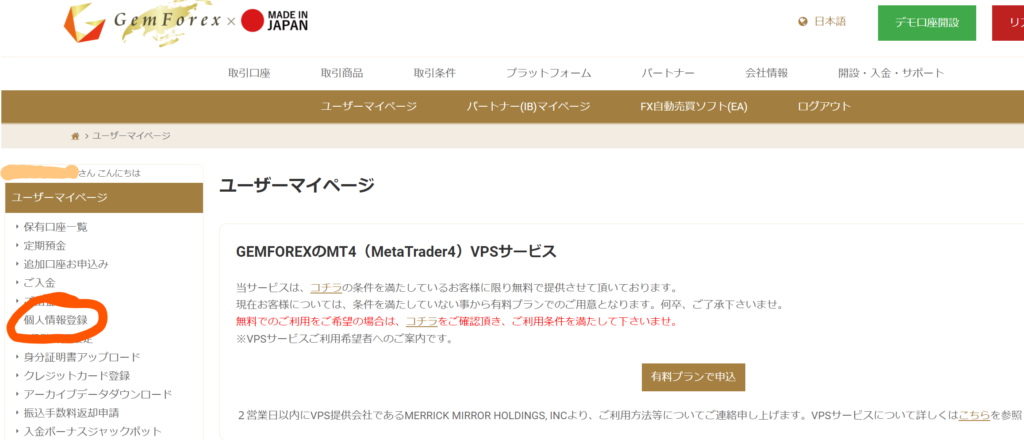The width and height of the screenshot is (1024, 440).
Task: Open 入金ボーナスジャックポット sidebar link
Action: pyautogui.click(x=91, y=431)
